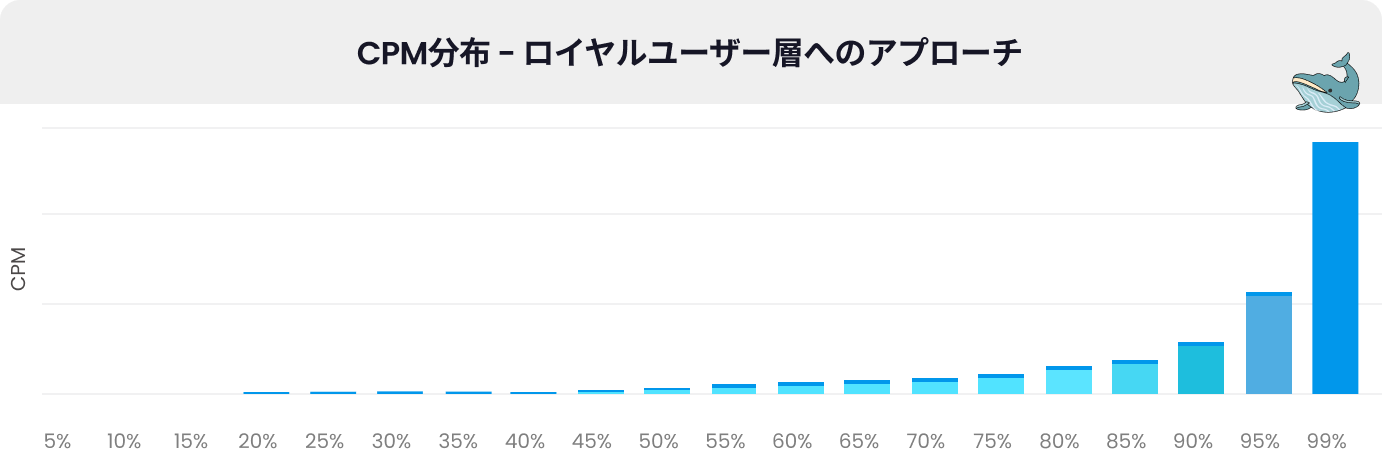Select the bar above the 95% label

tap(1268, 342)
